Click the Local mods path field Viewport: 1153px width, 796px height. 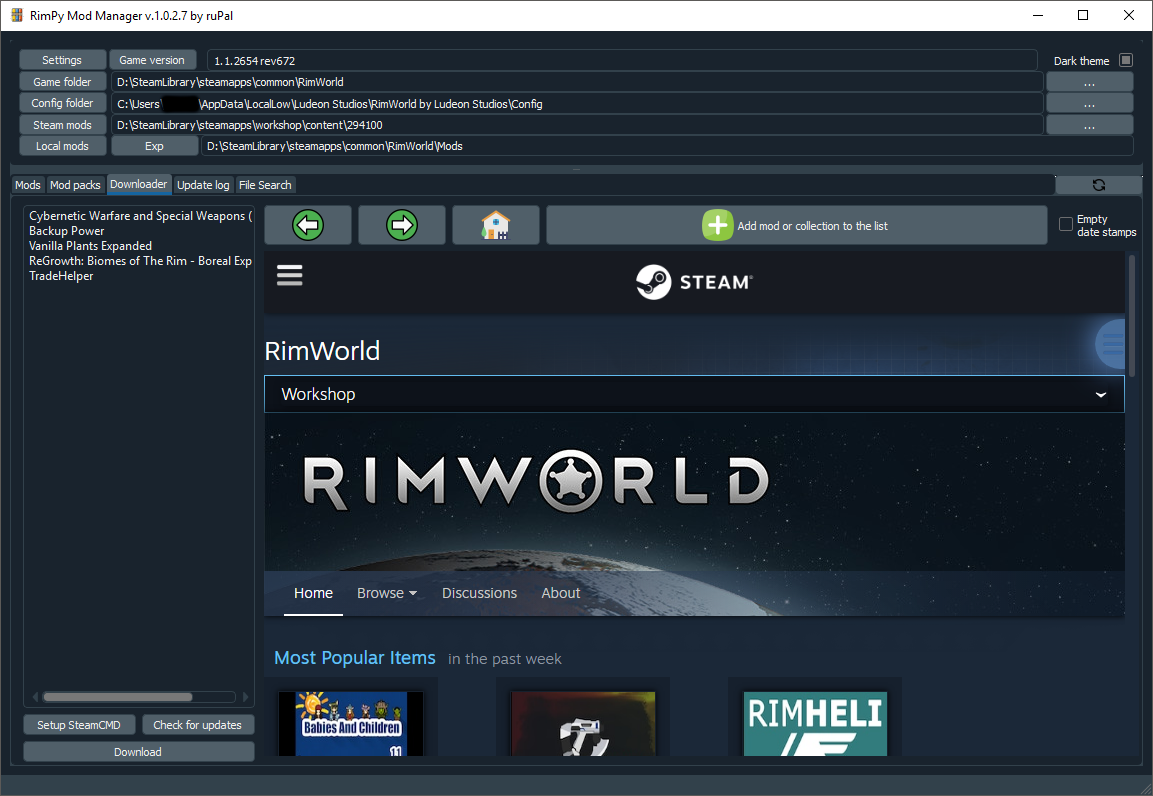pos(667,146)
